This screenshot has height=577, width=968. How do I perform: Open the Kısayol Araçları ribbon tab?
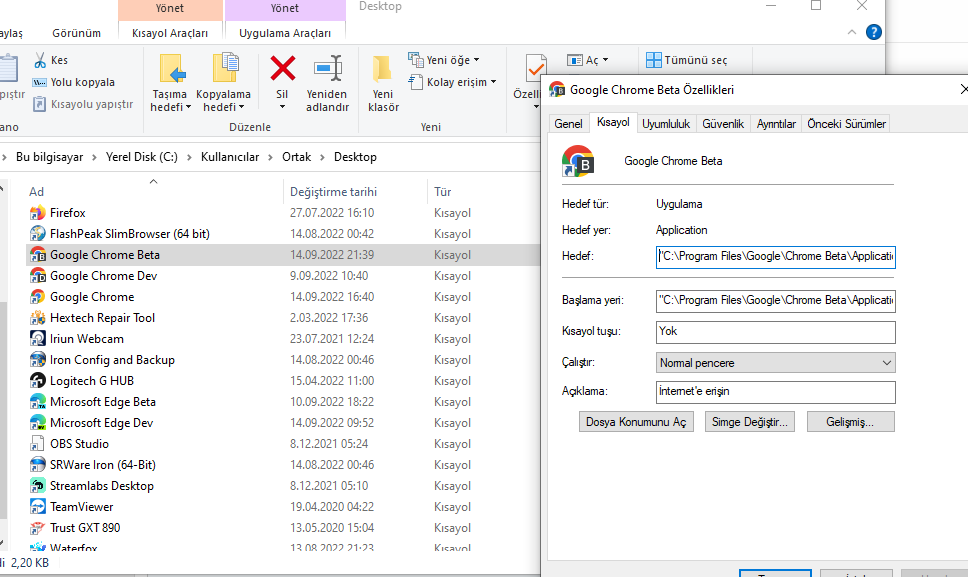coord(170,33)
